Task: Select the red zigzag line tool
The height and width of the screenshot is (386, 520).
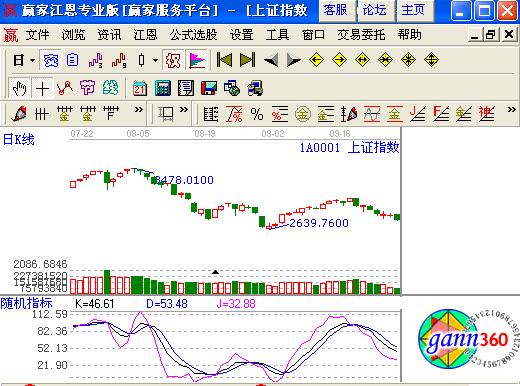Action: (x=65, y=88)
